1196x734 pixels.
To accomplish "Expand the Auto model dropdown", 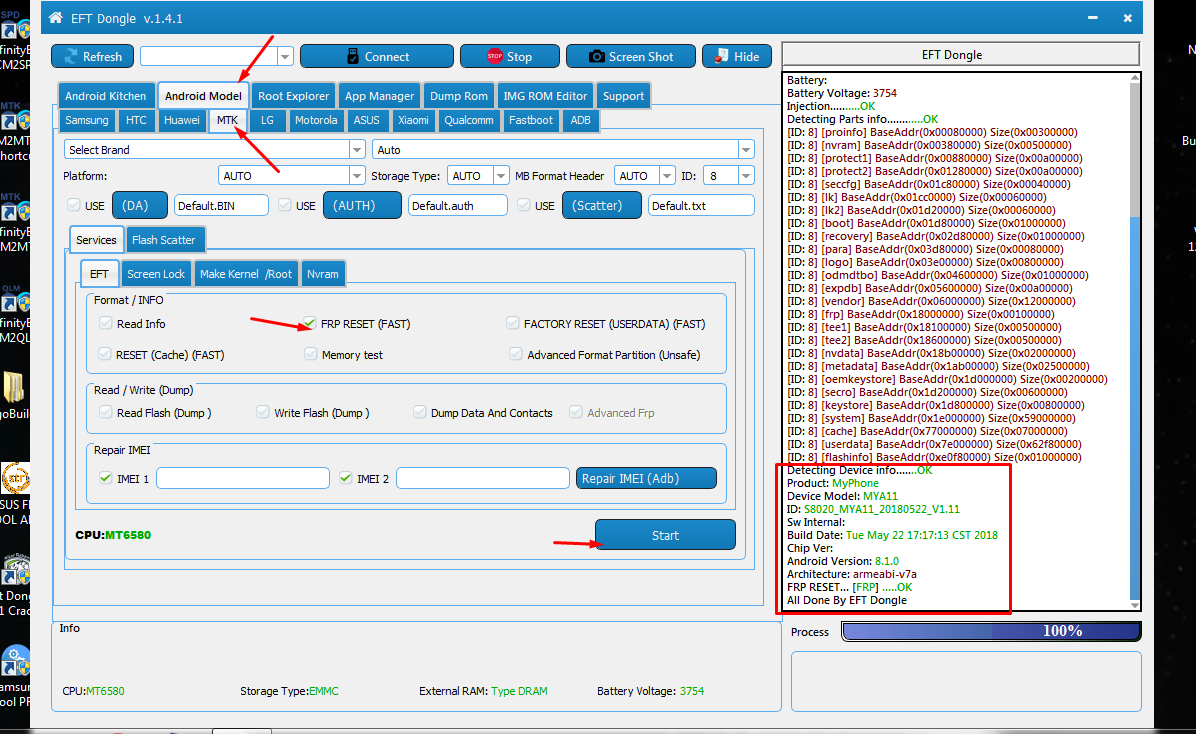I will point(746,150).
